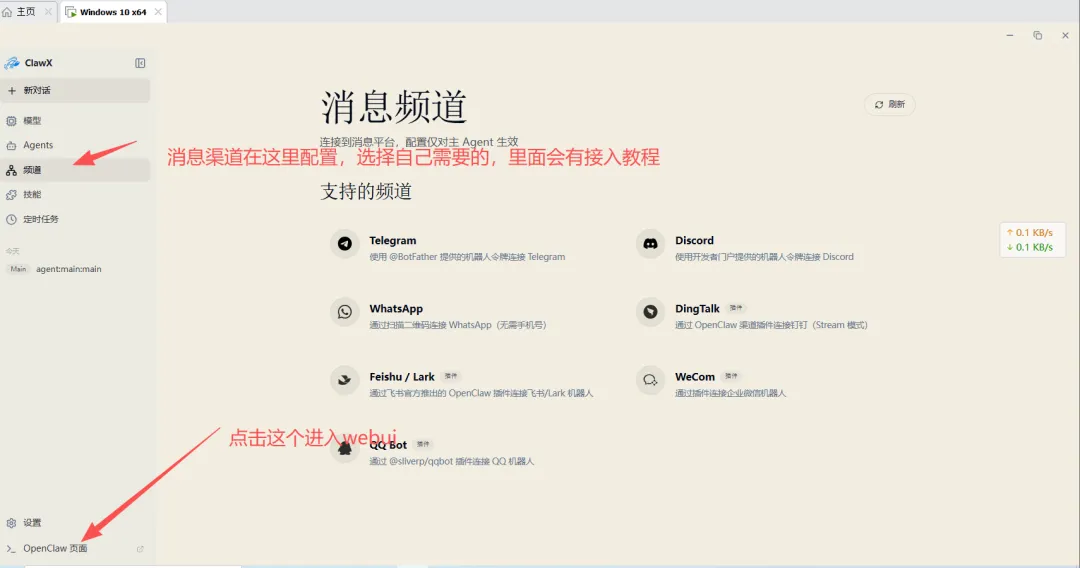Select the Feishu / Lark channel name

(x=402, y=377)
